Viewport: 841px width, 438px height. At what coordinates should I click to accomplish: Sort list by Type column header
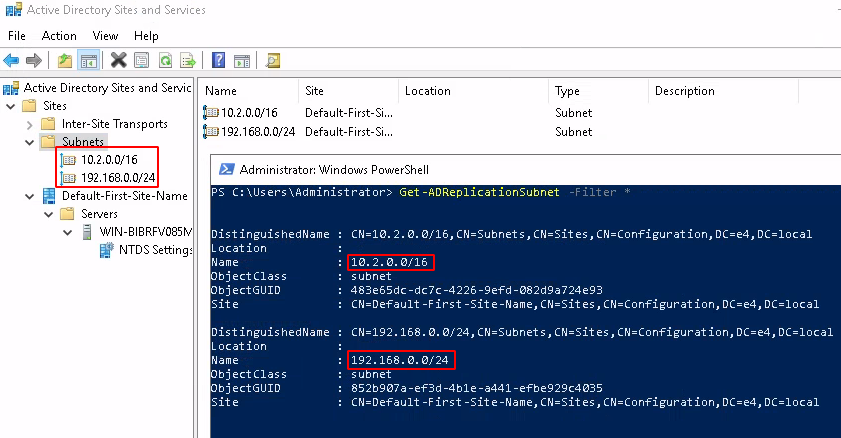pos(599,91)
